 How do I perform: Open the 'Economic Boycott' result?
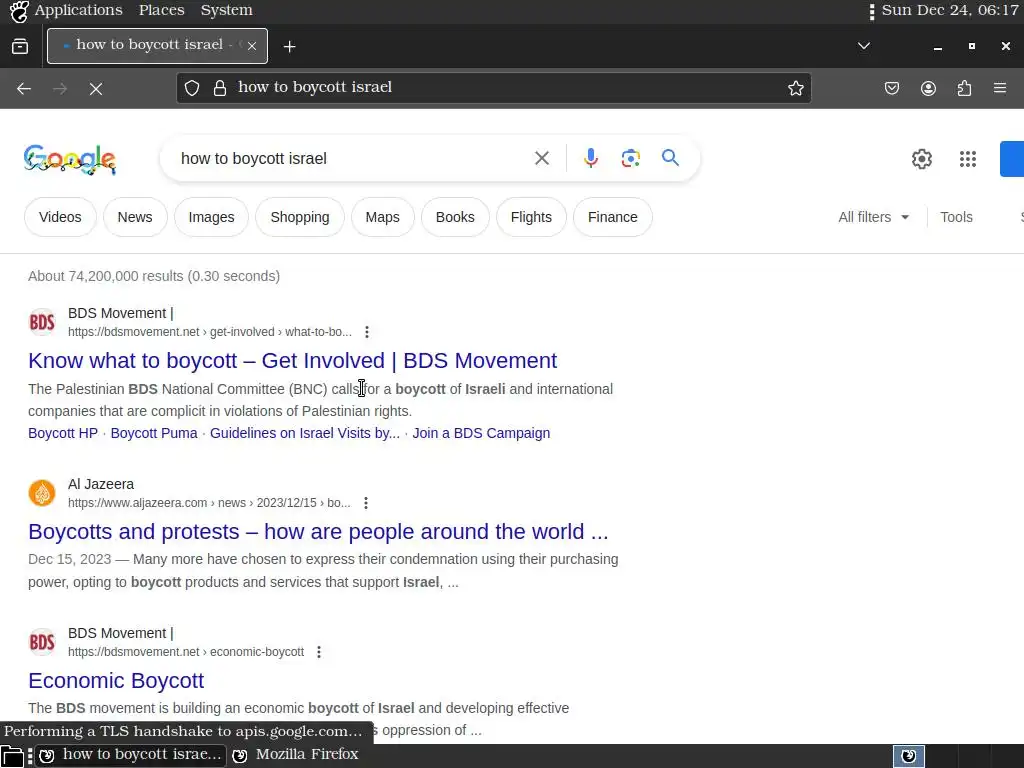click(116, 680)
